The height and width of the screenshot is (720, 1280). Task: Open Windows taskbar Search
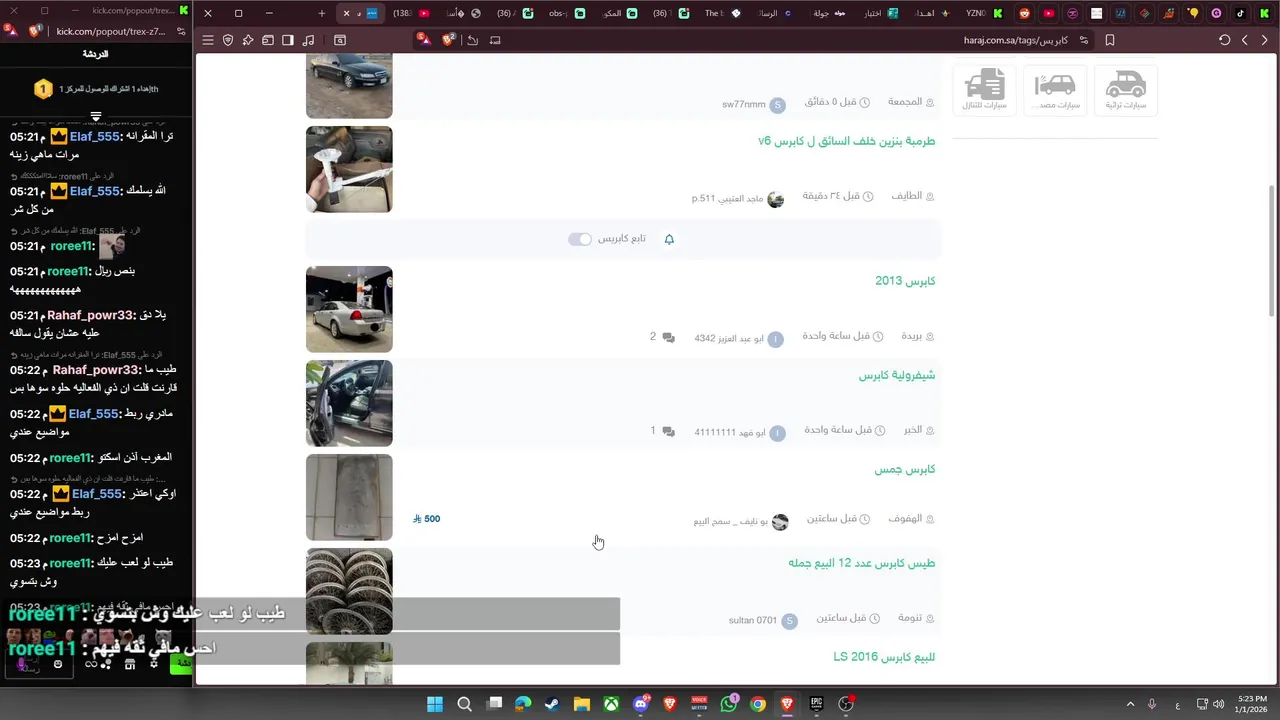point(464,704)
